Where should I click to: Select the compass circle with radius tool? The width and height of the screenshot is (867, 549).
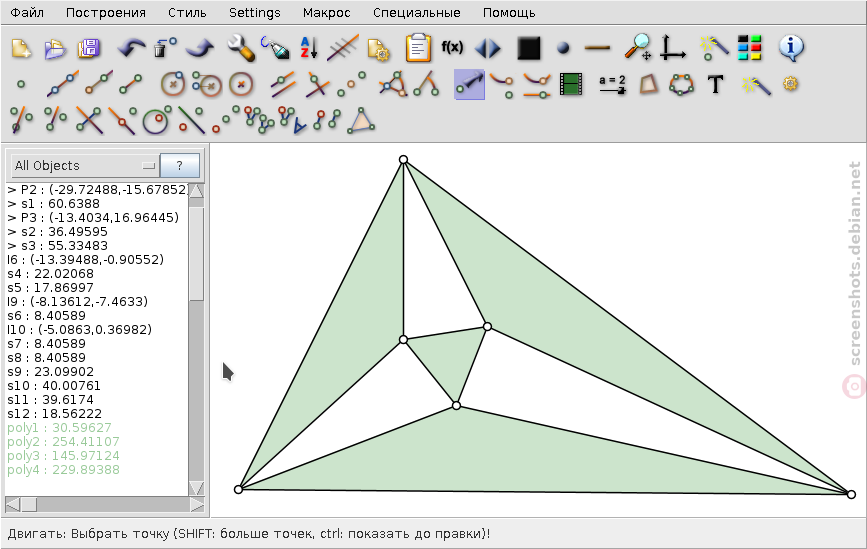[207, 85]
